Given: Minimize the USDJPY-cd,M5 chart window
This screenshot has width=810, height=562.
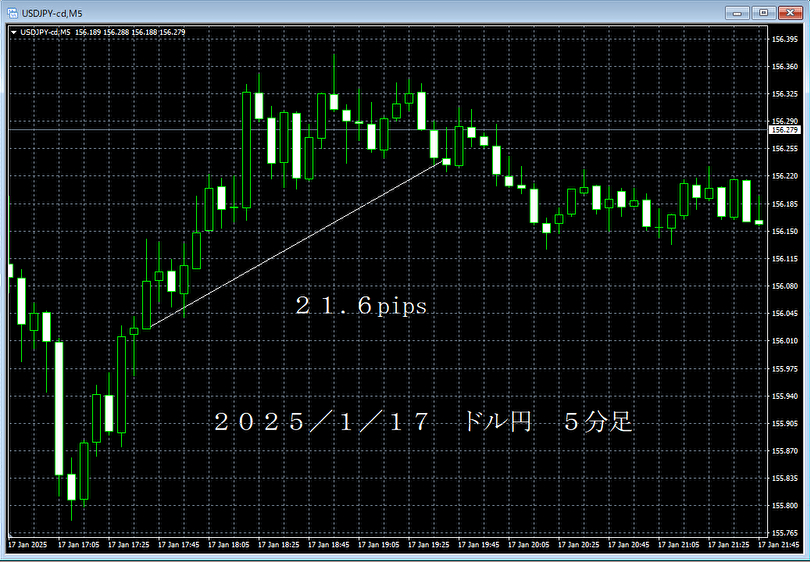Looking at the screenshot, I should tap(737, 13).
